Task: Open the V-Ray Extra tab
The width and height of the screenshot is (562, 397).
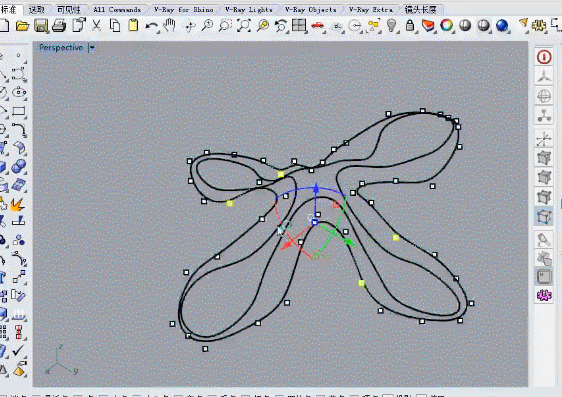Action: (371, 10)
